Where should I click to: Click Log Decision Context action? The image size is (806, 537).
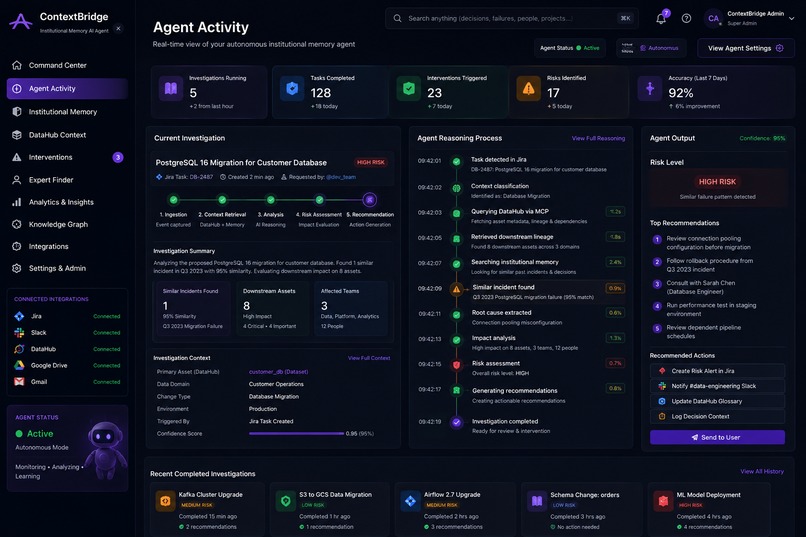(717, 417)
